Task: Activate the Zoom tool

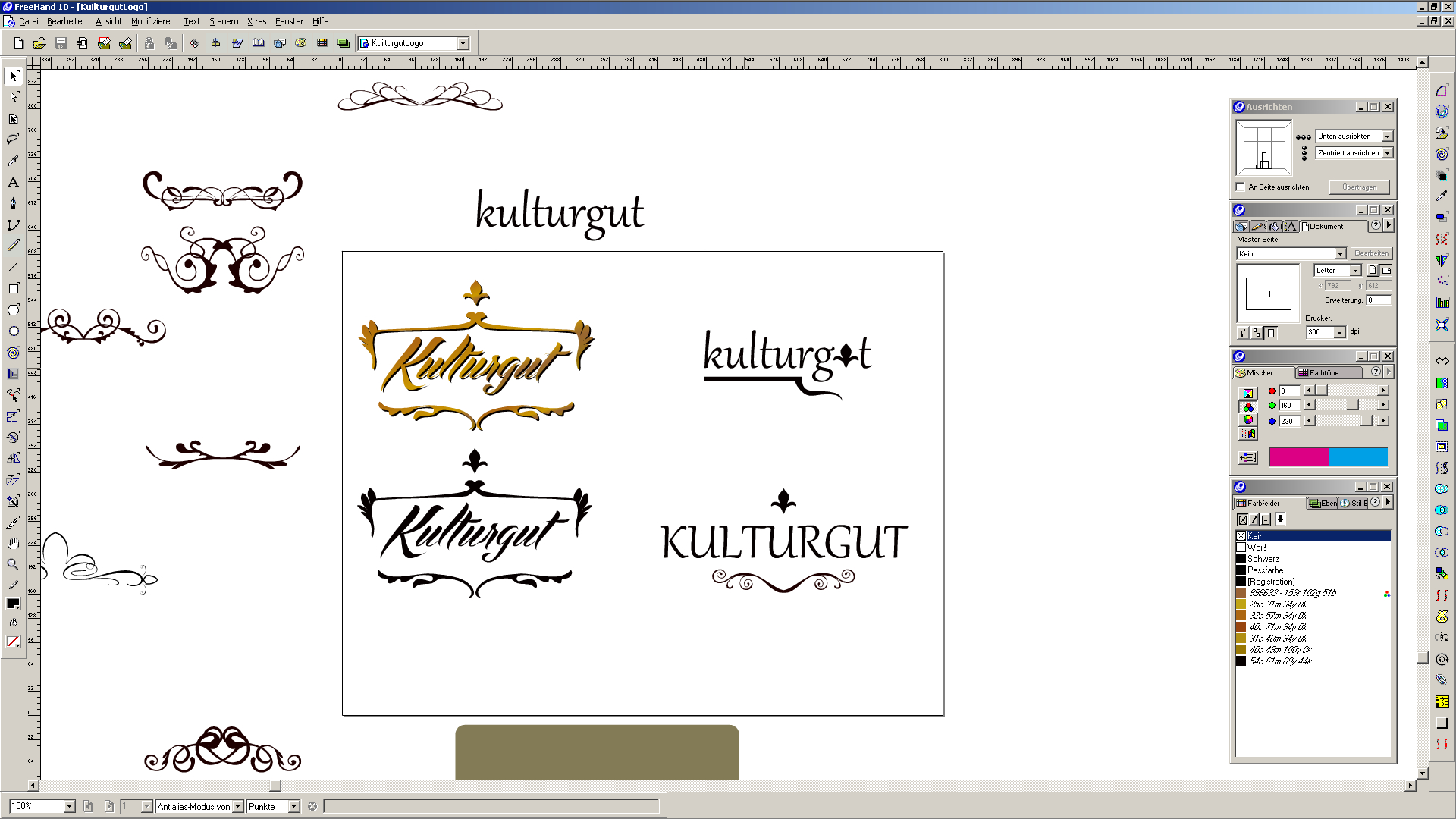Action: coord(13,563)
